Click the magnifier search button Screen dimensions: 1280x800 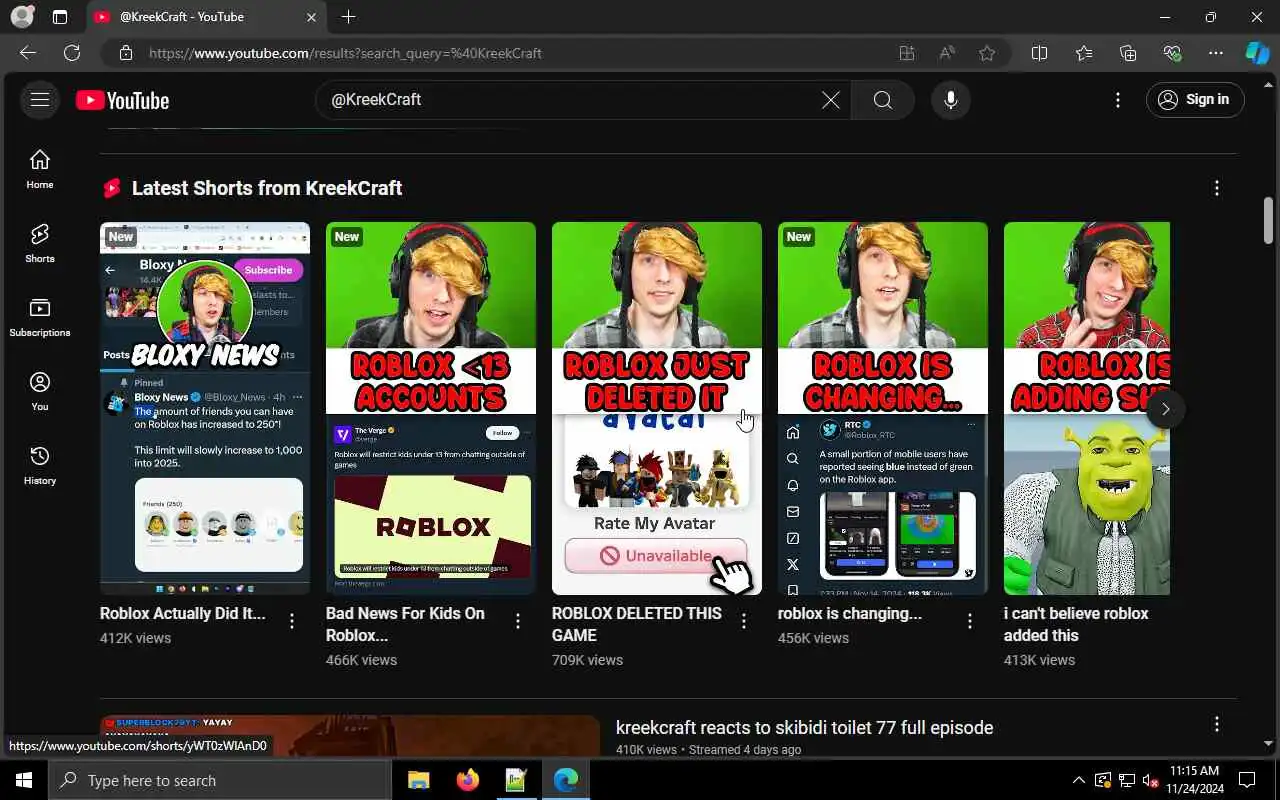pyautogui.click(x=882, y=99)
